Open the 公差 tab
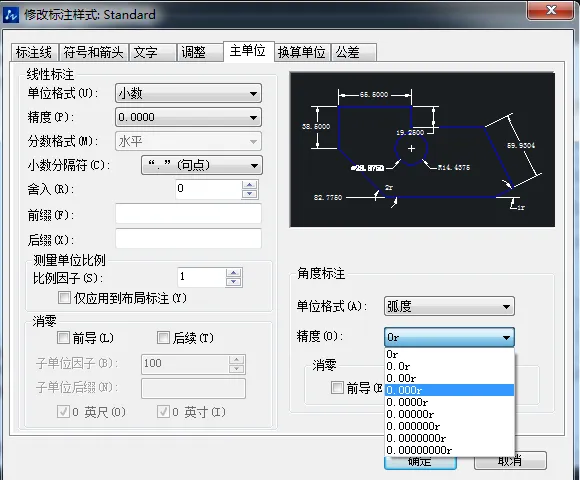580x480 pixels. pyautogui.click(x=354, y=52)
